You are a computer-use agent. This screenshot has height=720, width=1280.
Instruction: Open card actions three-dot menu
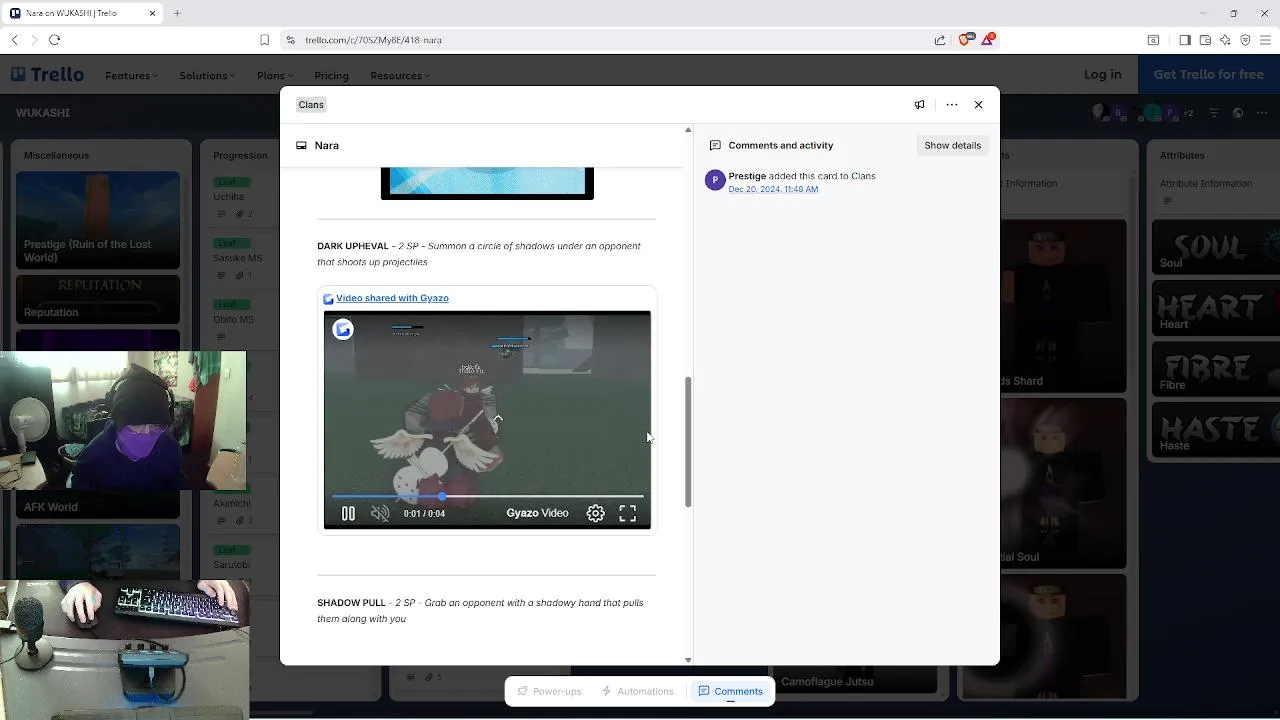952,104
